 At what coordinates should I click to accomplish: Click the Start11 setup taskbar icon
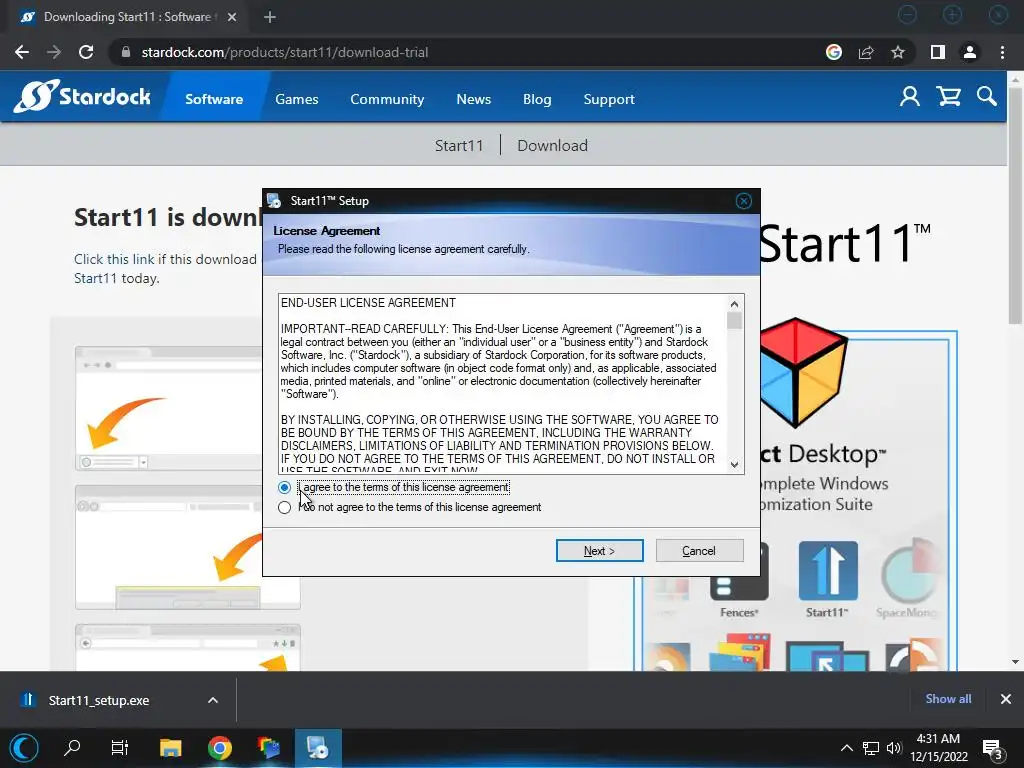click(318, 748)
